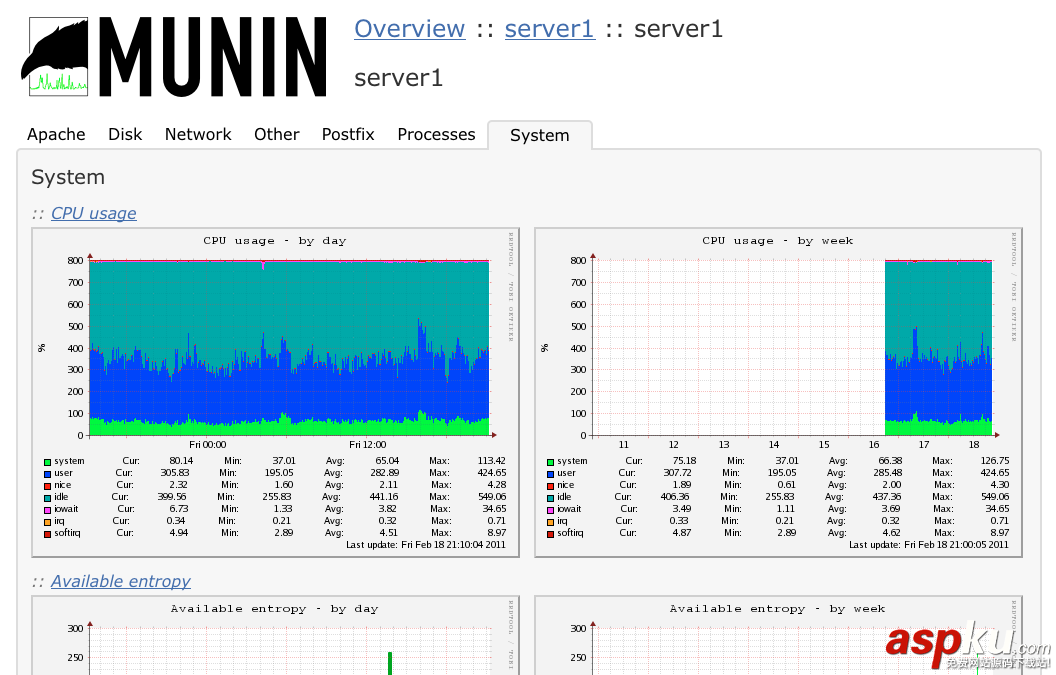Click the teal idle swatch in week legend
This screenshot has width=1056, height=675.
point(550,498)
